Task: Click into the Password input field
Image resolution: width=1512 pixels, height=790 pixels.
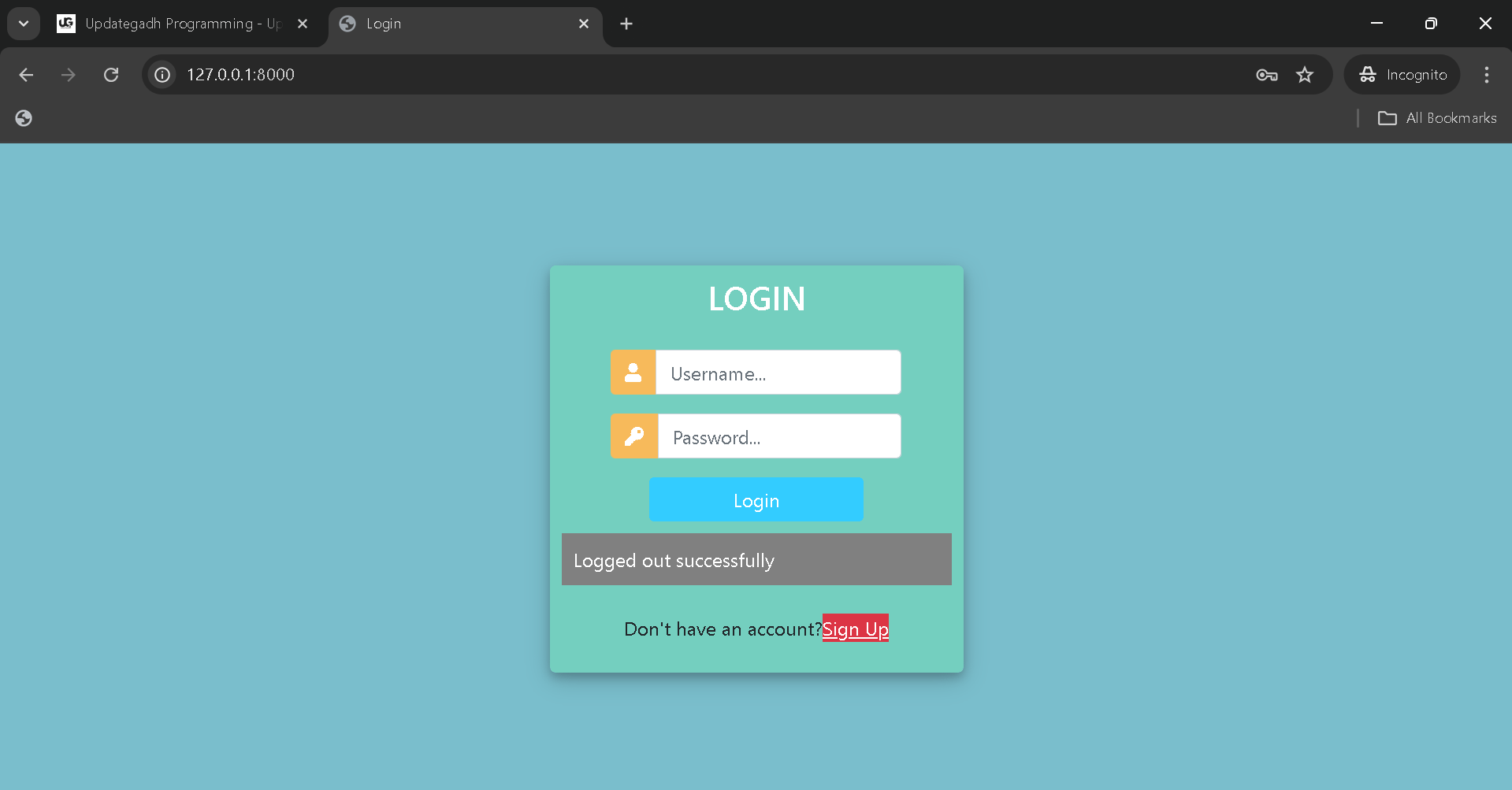Action: click(x=778, y=436)
